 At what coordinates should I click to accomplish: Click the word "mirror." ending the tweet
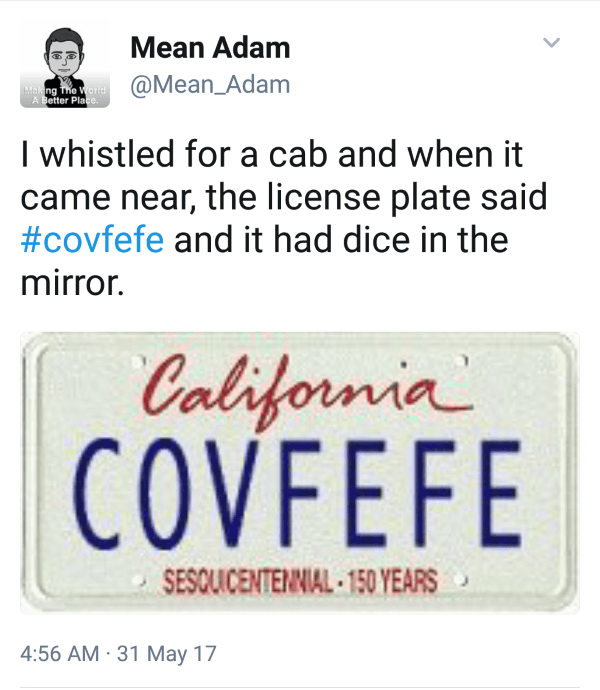click(x=72, y=285)
